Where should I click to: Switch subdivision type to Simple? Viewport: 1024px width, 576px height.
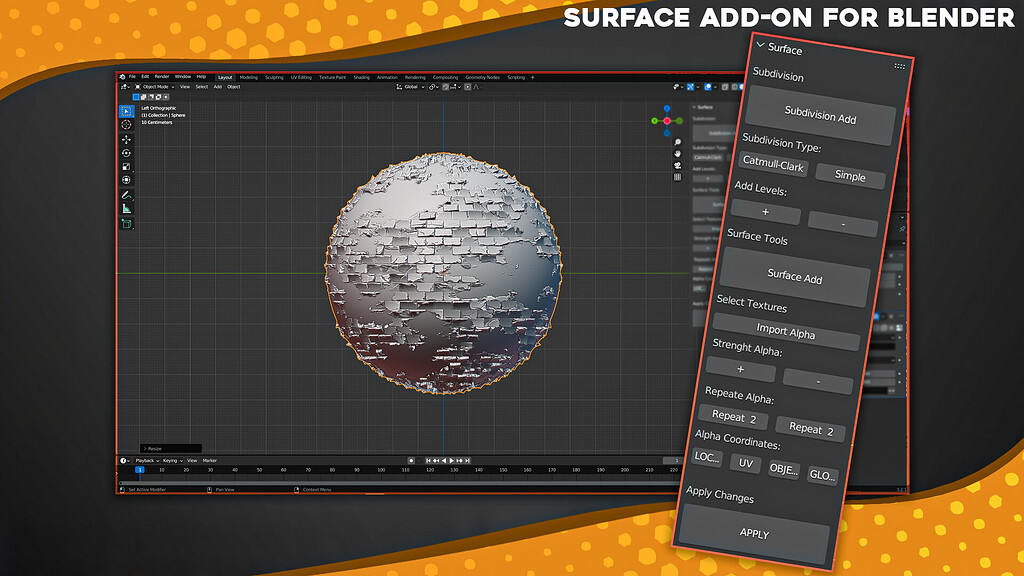pos(850,178)
